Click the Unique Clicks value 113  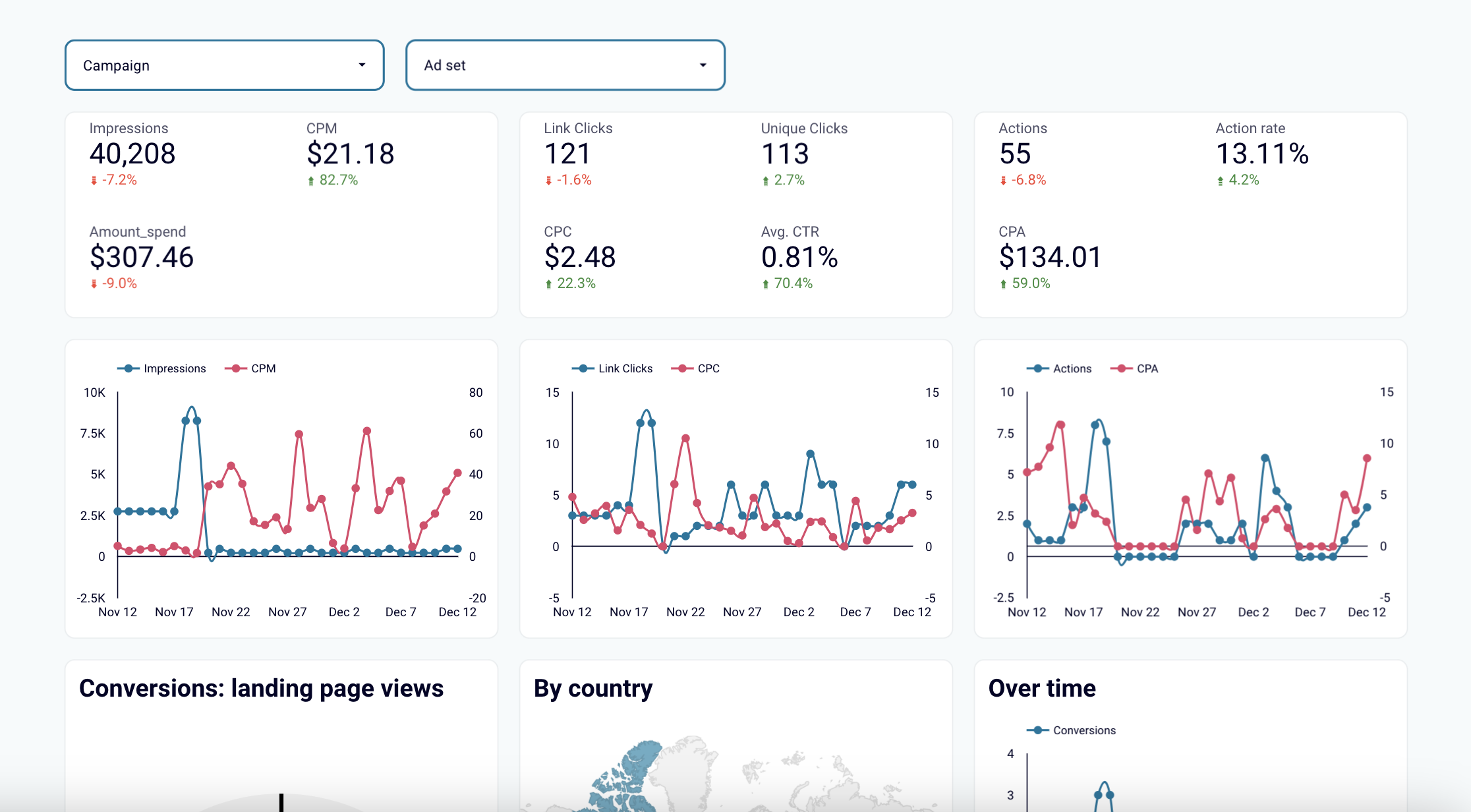tap(785, 154)
